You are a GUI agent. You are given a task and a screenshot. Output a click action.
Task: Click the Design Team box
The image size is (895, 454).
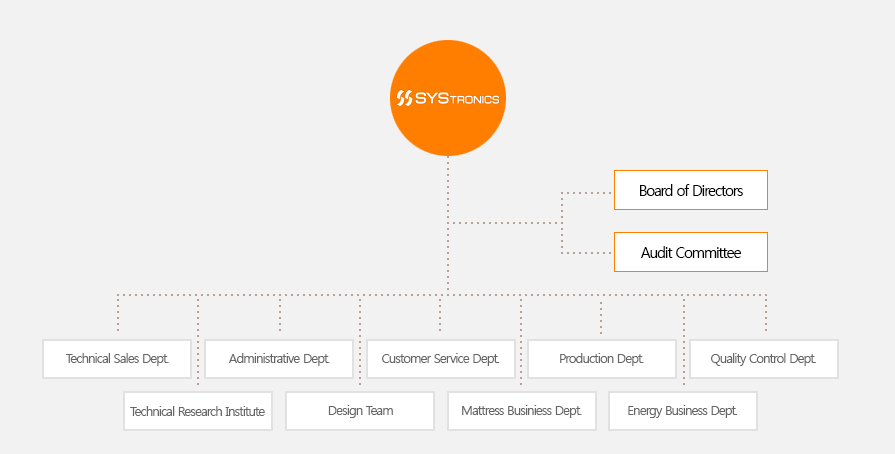pyautogui.click(x=360, y=411)
